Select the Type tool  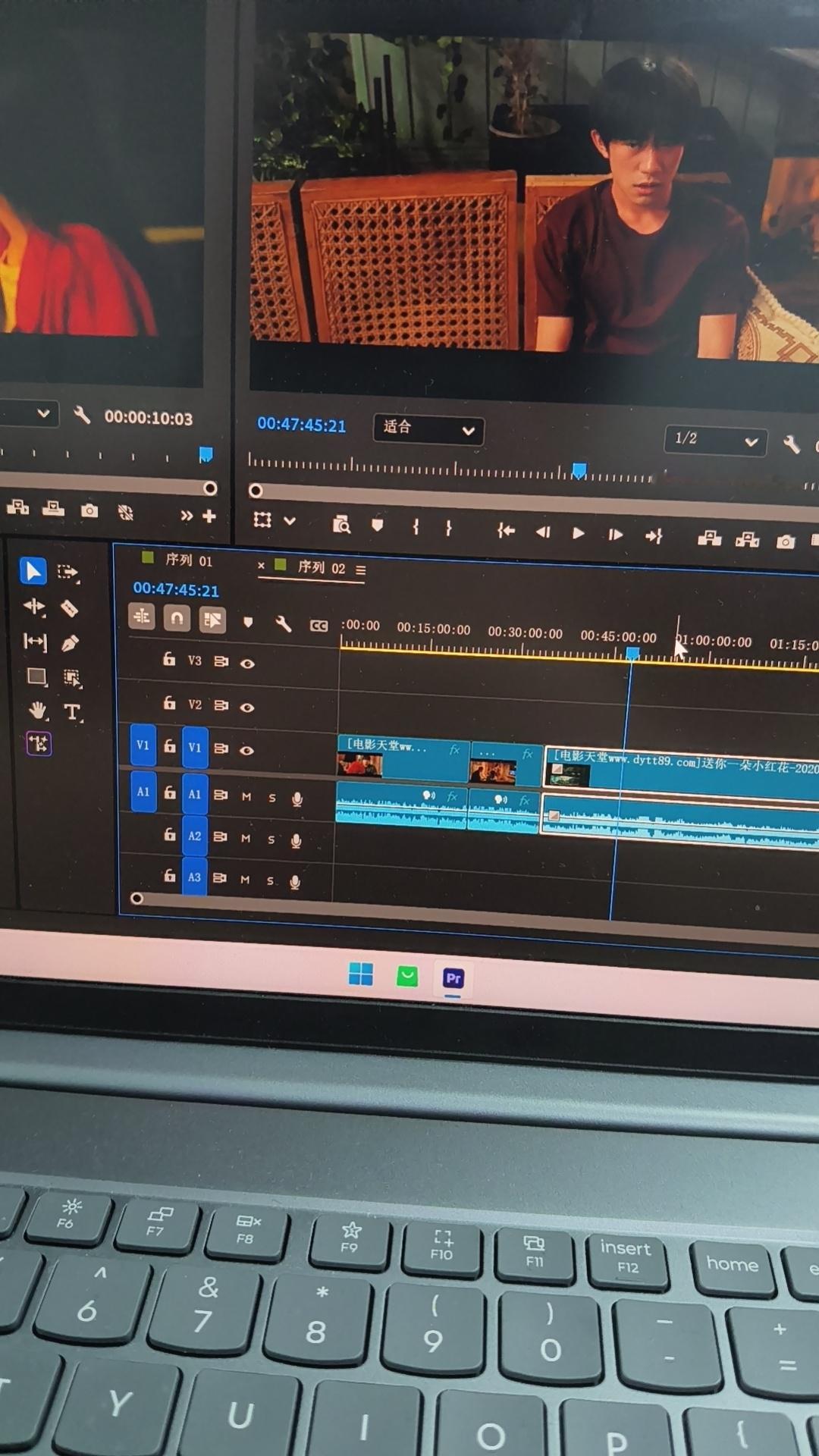[72, 712]
